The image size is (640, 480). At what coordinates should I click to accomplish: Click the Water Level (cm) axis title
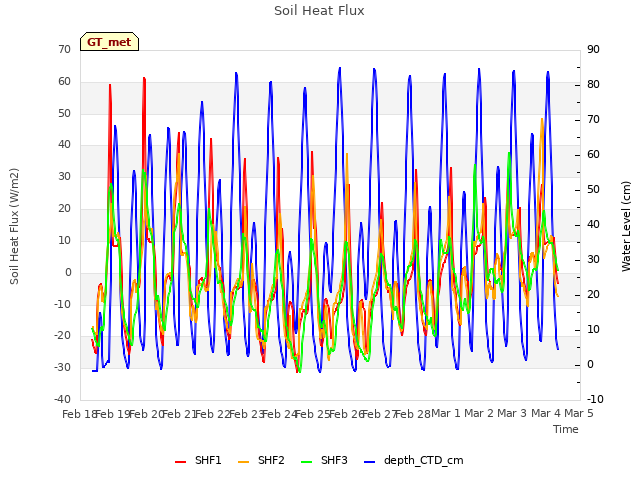pos(626,226)
